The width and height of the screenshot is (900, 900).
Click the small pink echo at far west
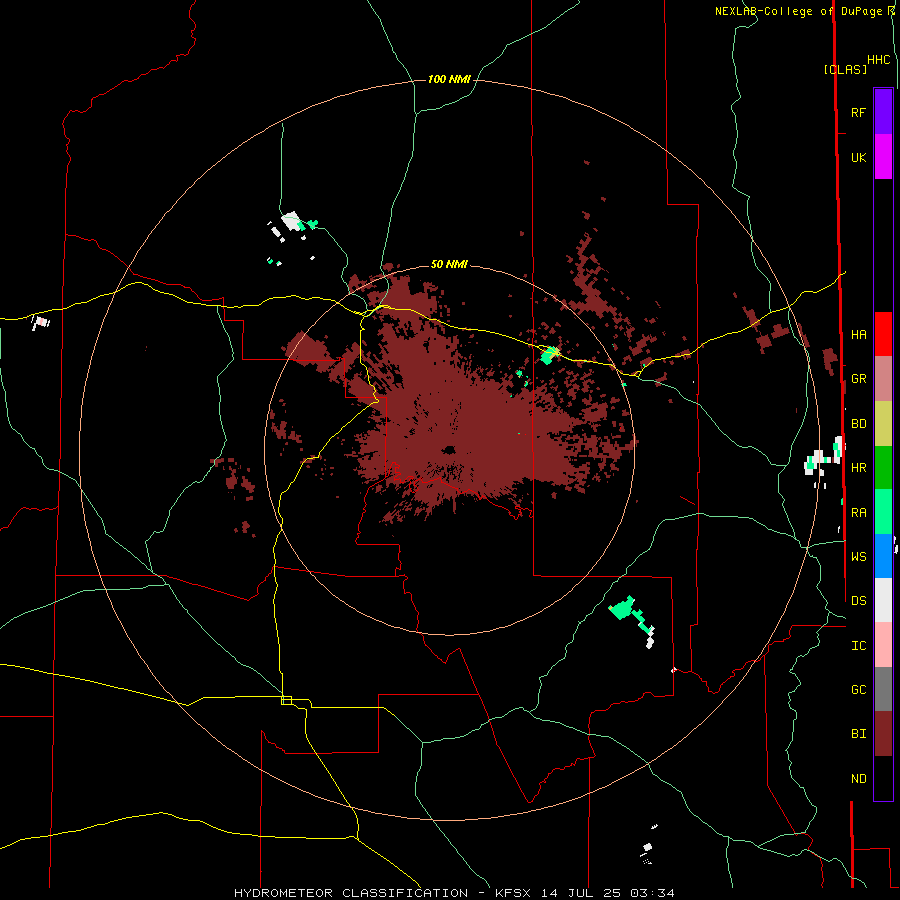click(x=41, y=322)
